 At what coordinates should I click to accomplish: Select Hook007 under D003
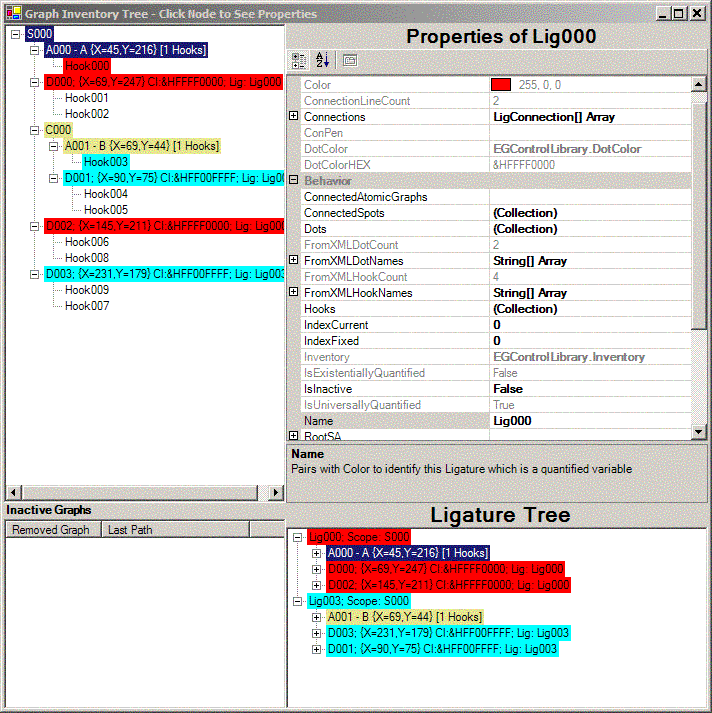tap(87, 306)
